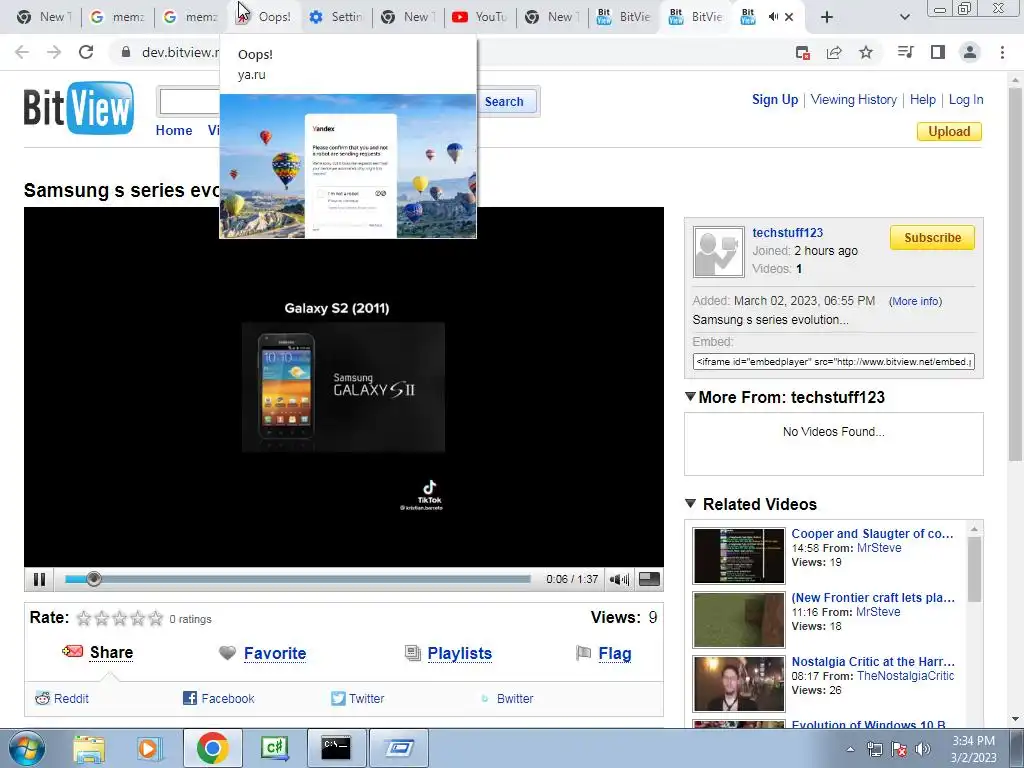Open Chrome three-dot menu
This screenshot has height=768, width=1024.
pos(1002,52)
